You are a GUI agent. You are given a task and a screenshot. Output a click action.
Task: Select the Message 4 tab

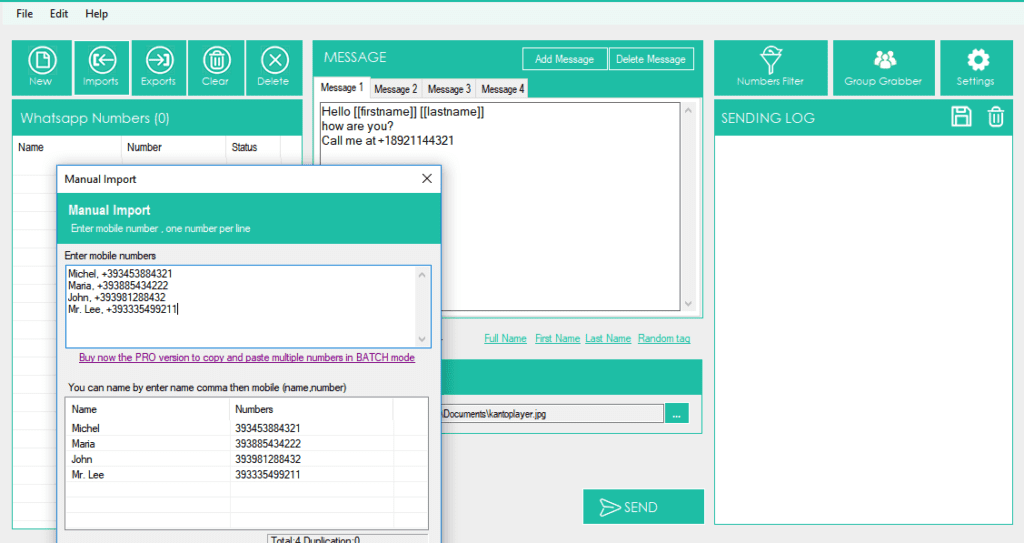[502, 89]
